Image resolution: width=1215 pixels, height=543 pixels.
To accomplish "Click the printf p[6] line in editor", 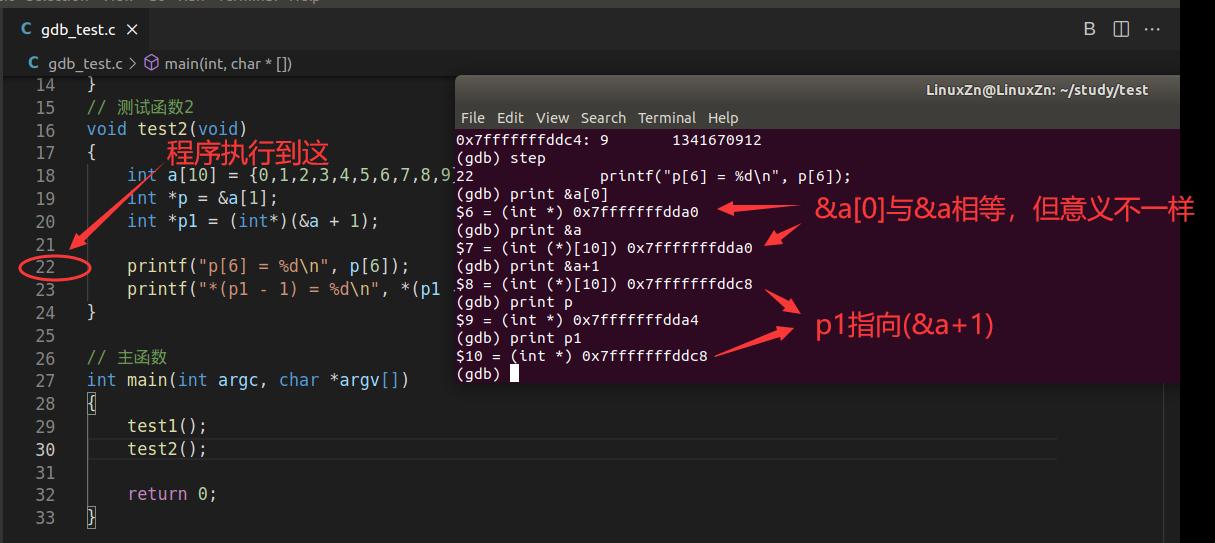I will click(x=269, y=266).
